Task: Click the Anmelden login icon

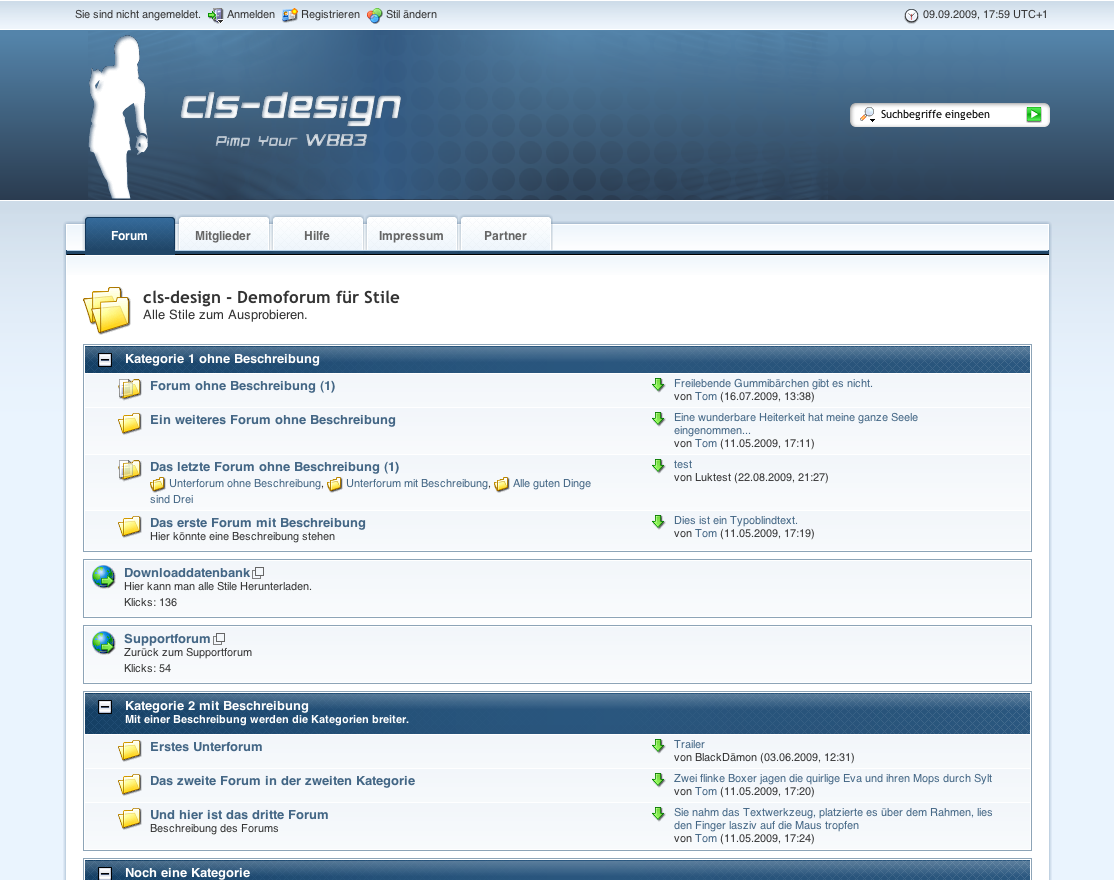Action: [215, 15]
